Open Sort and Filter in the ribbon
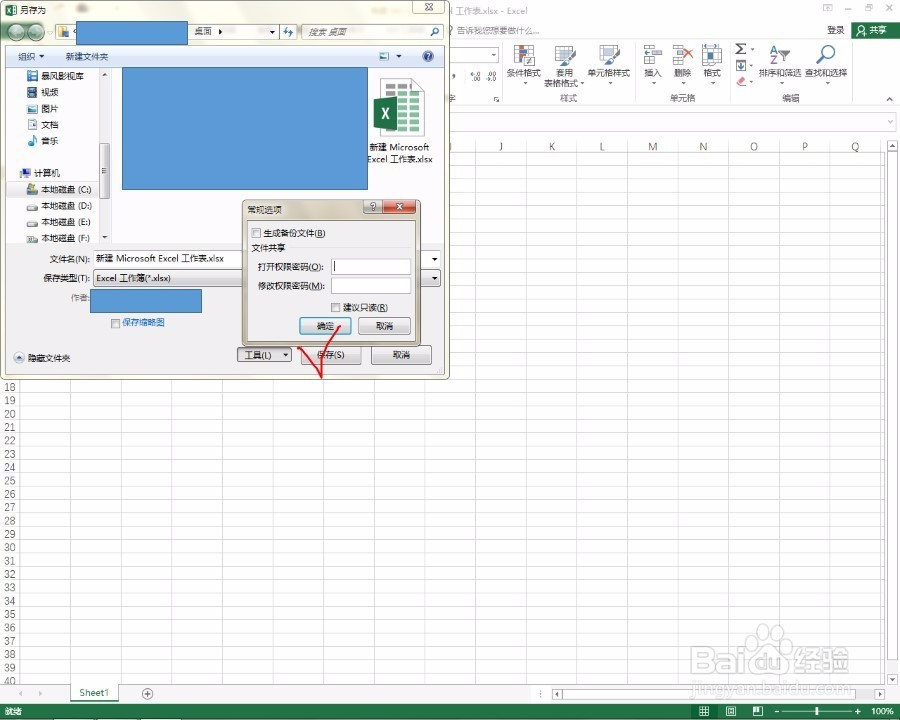 coord(779,64)
